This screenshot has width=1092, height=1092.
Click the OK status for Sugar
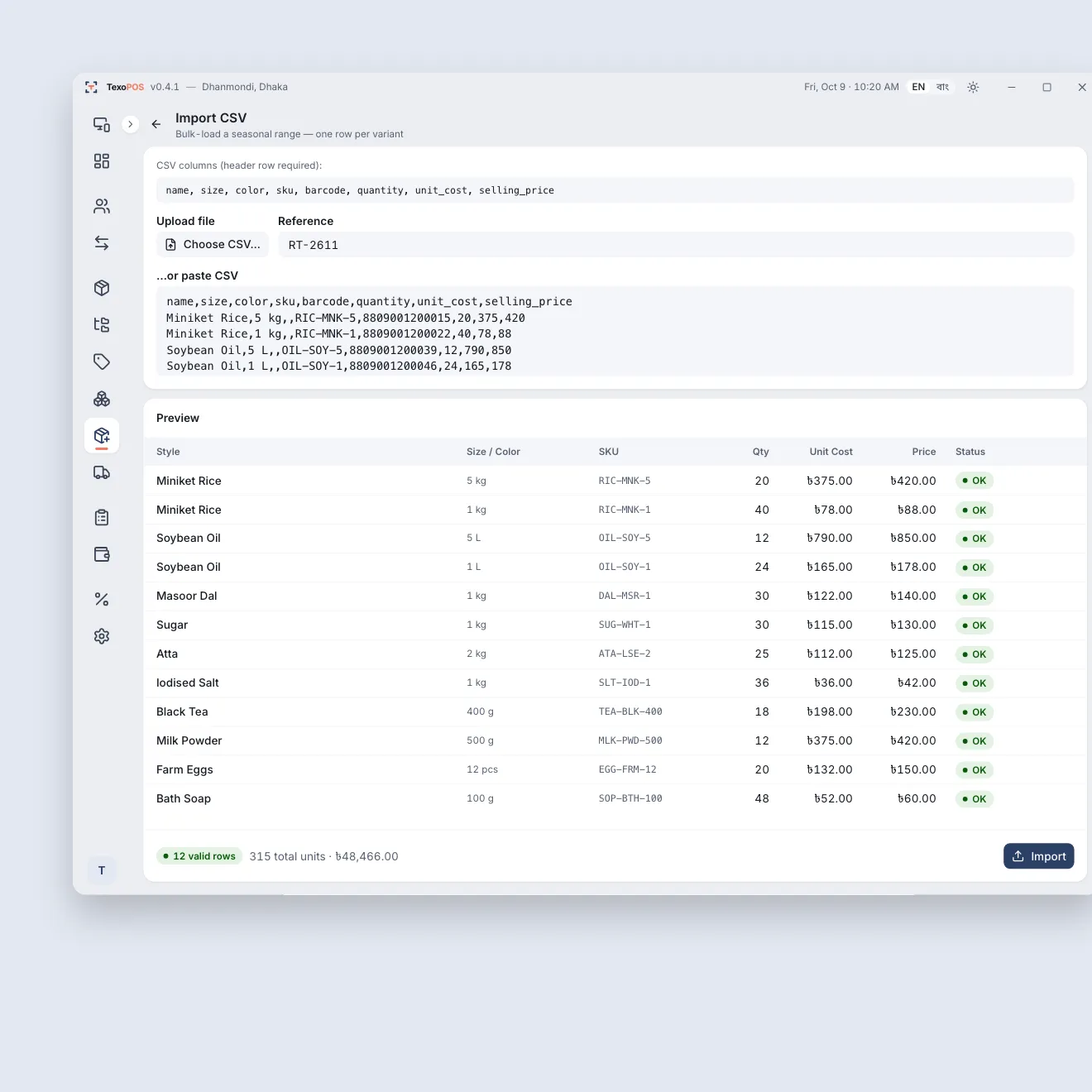click(x=975, y=625)
